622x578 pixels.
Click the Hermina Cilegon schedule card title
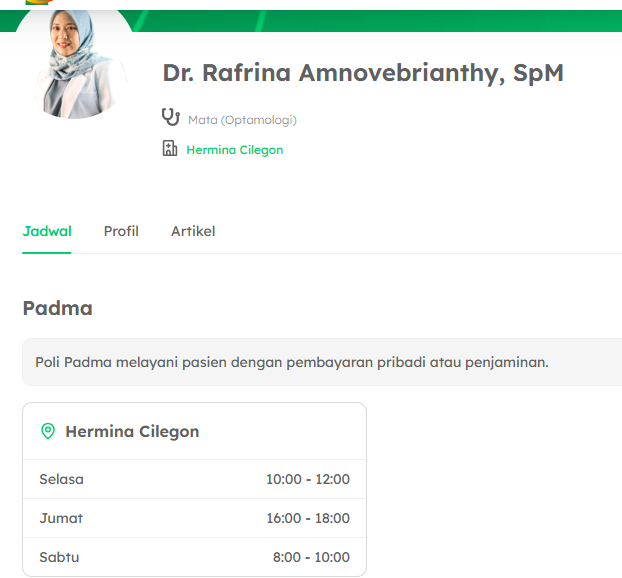(132, 432)
